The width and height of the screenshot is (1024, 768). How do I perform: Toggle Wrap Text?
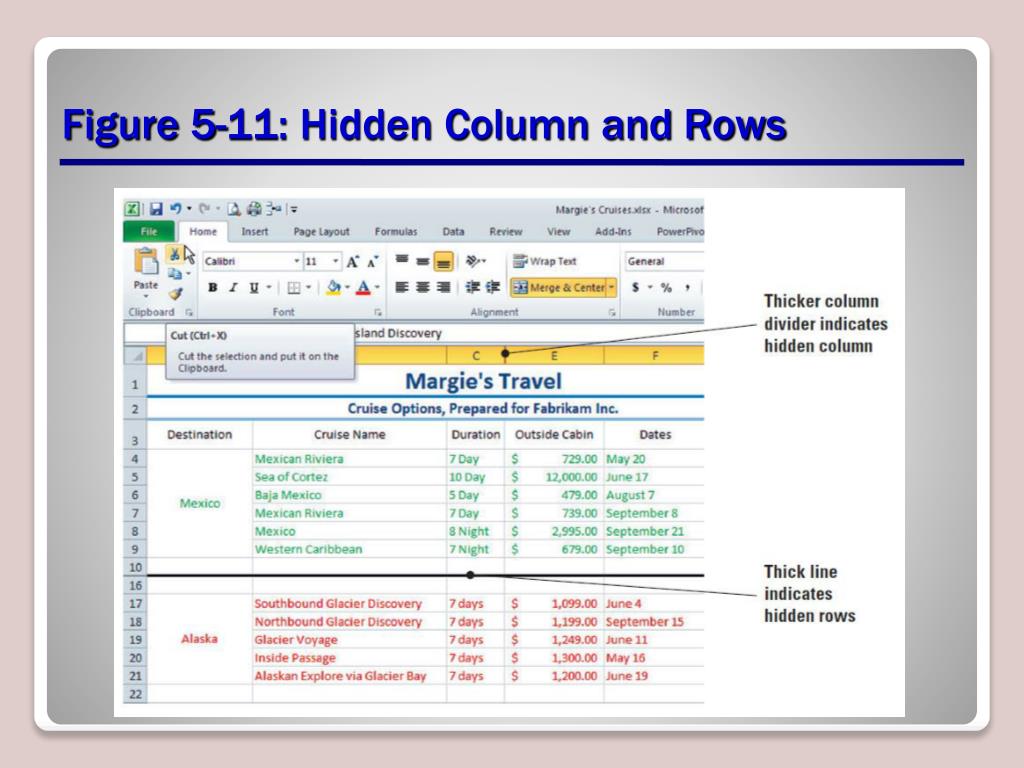(x=545, y=261)
